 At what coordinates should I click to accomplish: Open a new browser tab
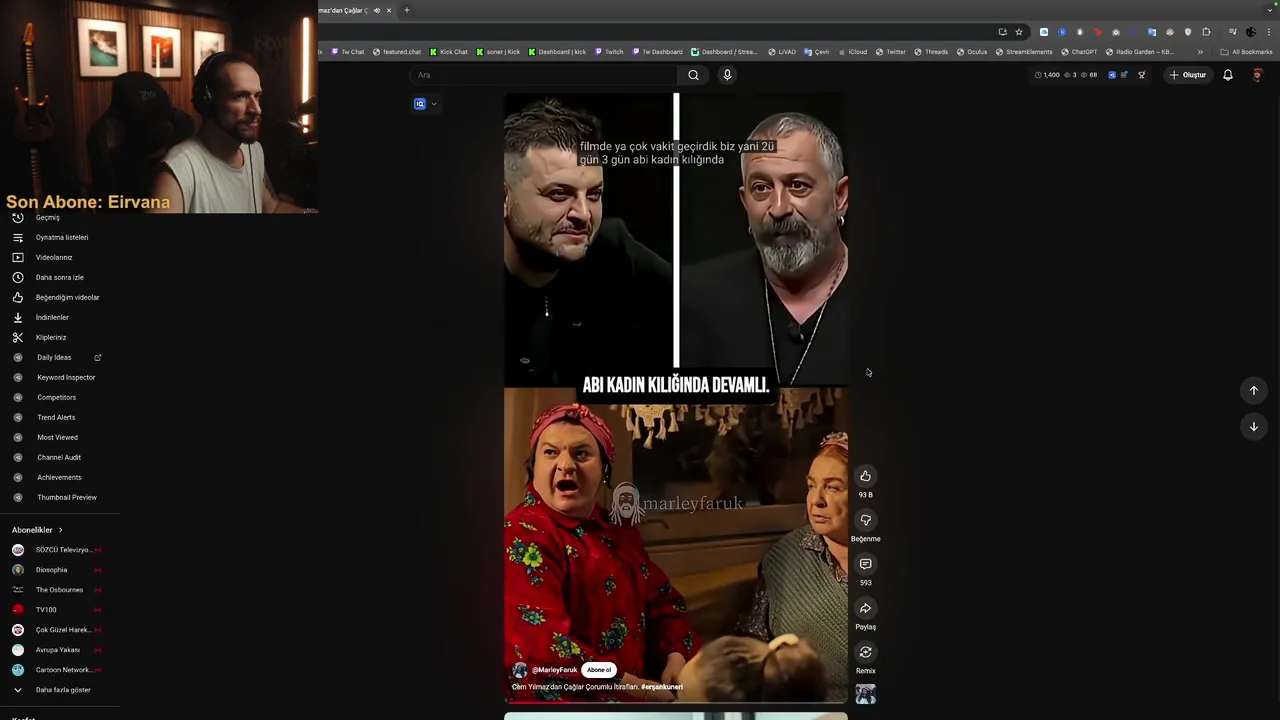(406, 10)
